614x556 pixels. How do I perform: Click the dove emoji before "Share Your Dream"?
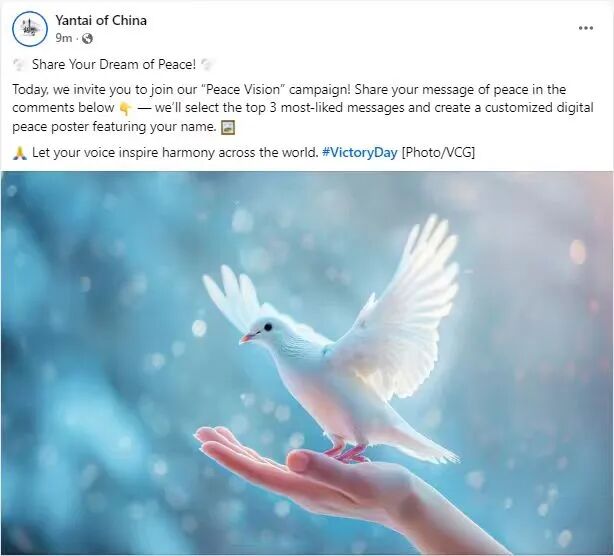tap(19, 65)
